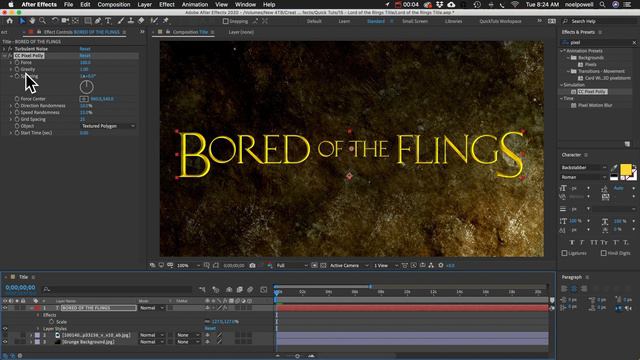Viewport: 640px width, 360px height.
Task: Select the Pan Behind anchor point tool
Action: point(76,21)
